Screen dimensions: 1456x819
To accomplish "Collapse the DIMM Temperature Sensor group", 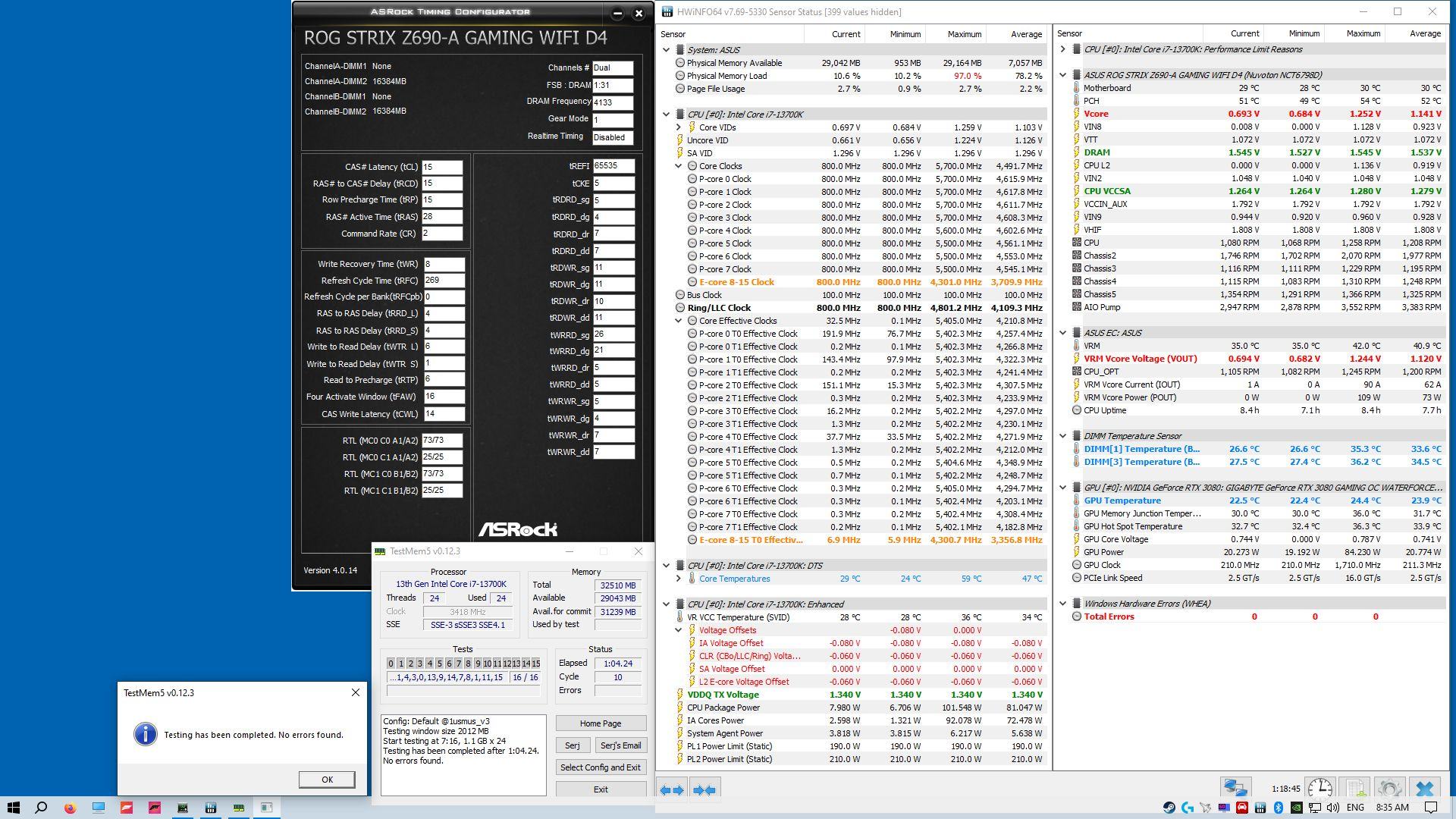I will tap(1063, 436).
